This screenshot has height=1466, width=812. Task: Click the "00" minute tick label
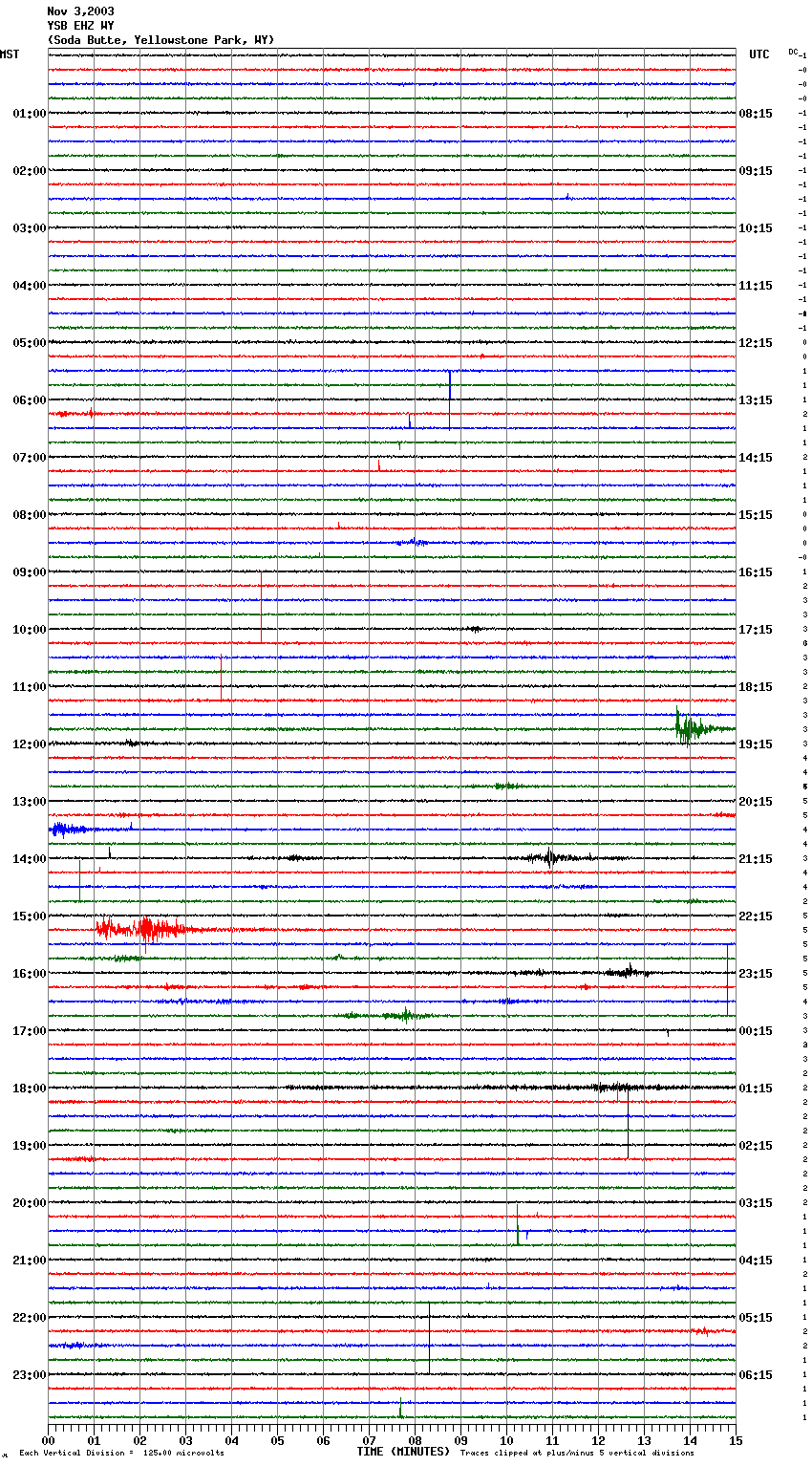[x=48, y=1440]
